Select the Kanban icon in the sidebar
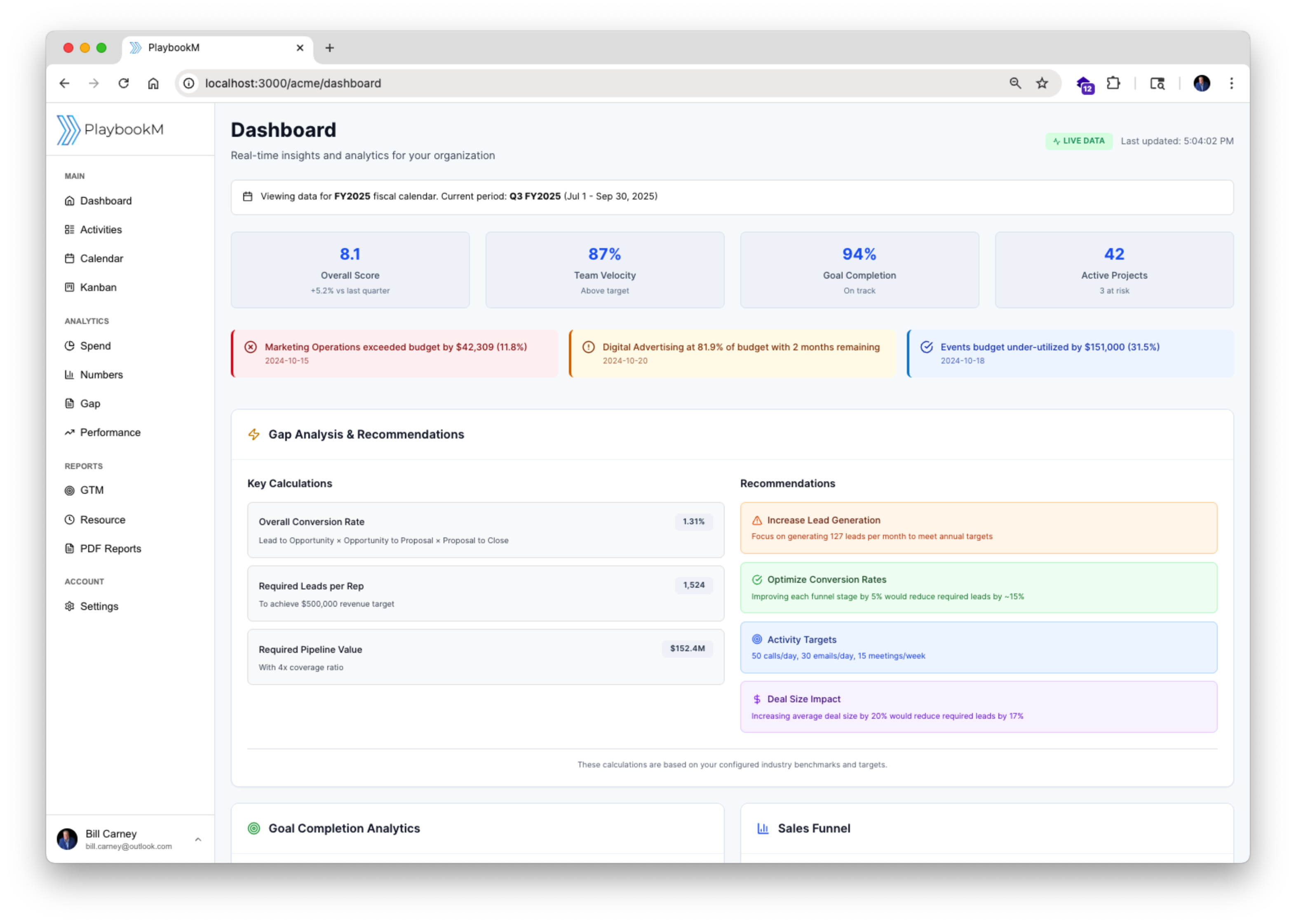The height and width of the screenshot is (924, 1296). point(69,287)
